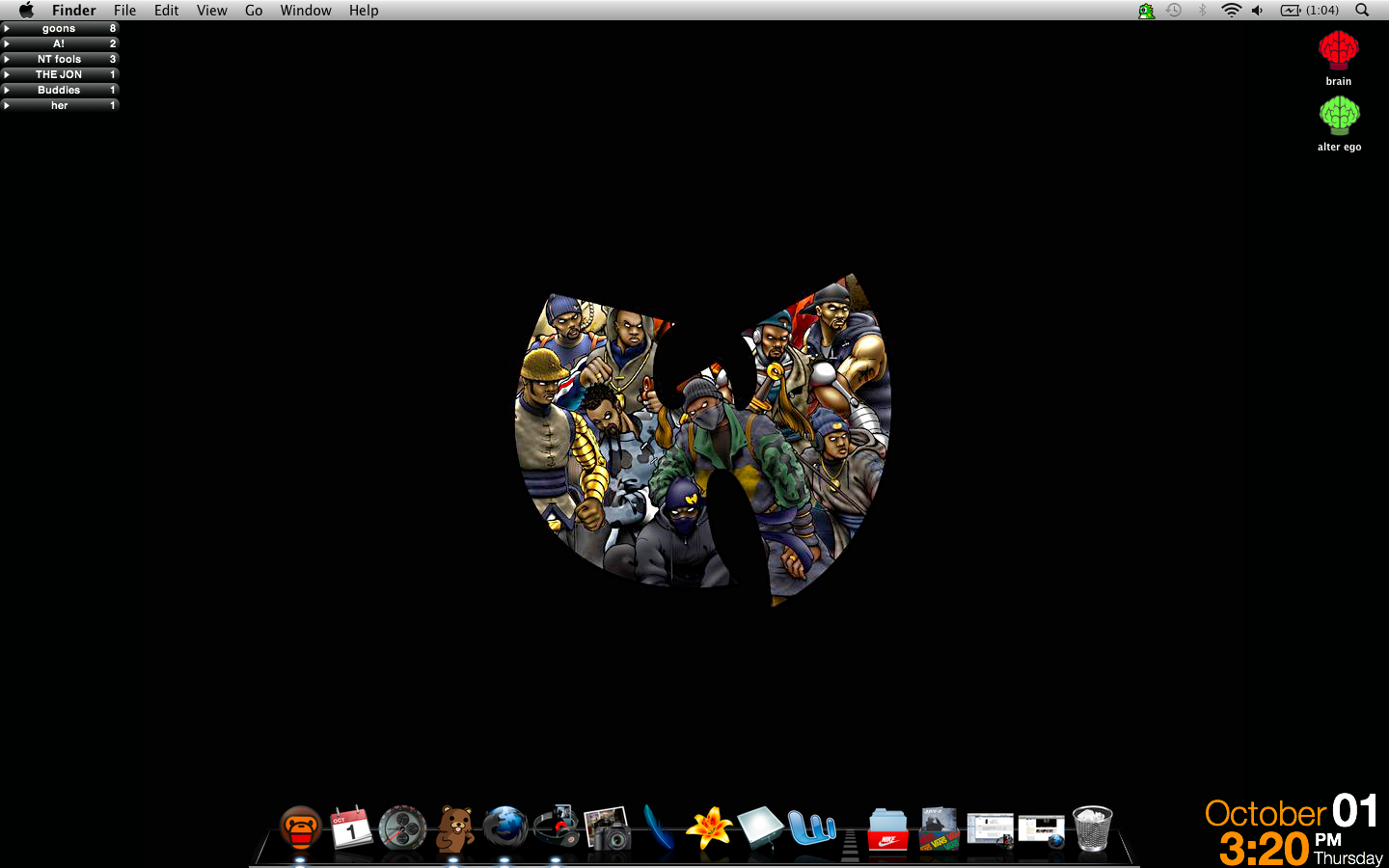This screenshot has width=1389, height=868.
Task: Open the Trash in the Dock
Action: [1093, 828]
